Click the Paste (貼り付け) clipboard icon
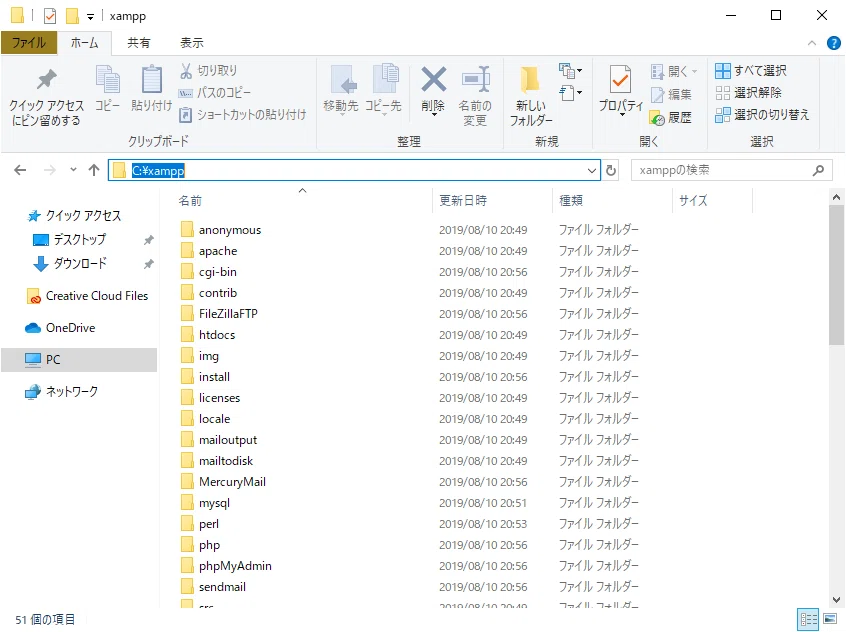The width and height of the screenshot is (846, 632). (152, 79)
